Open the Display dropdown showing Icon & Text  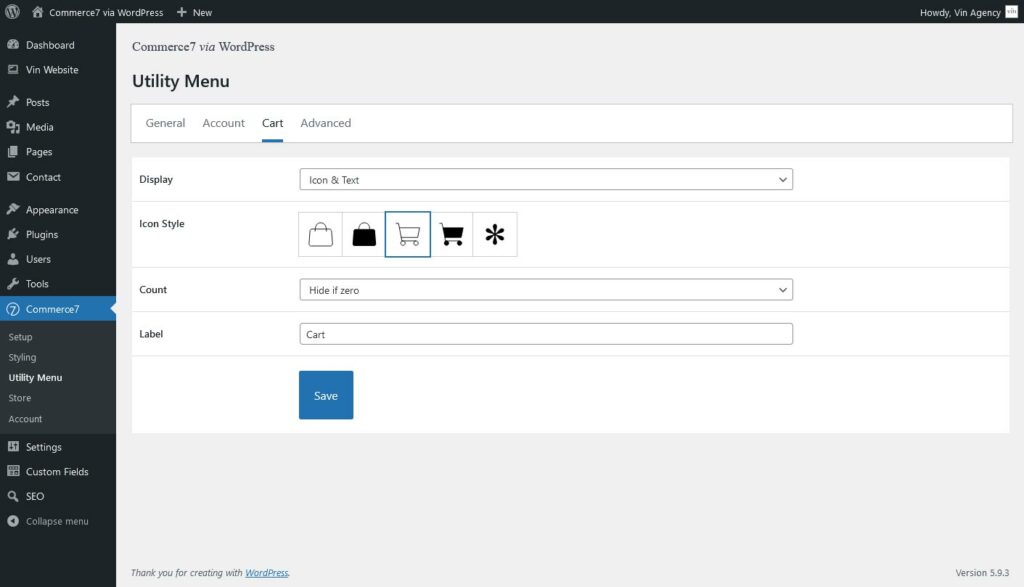pyautogui.click(x=545, y=179)
